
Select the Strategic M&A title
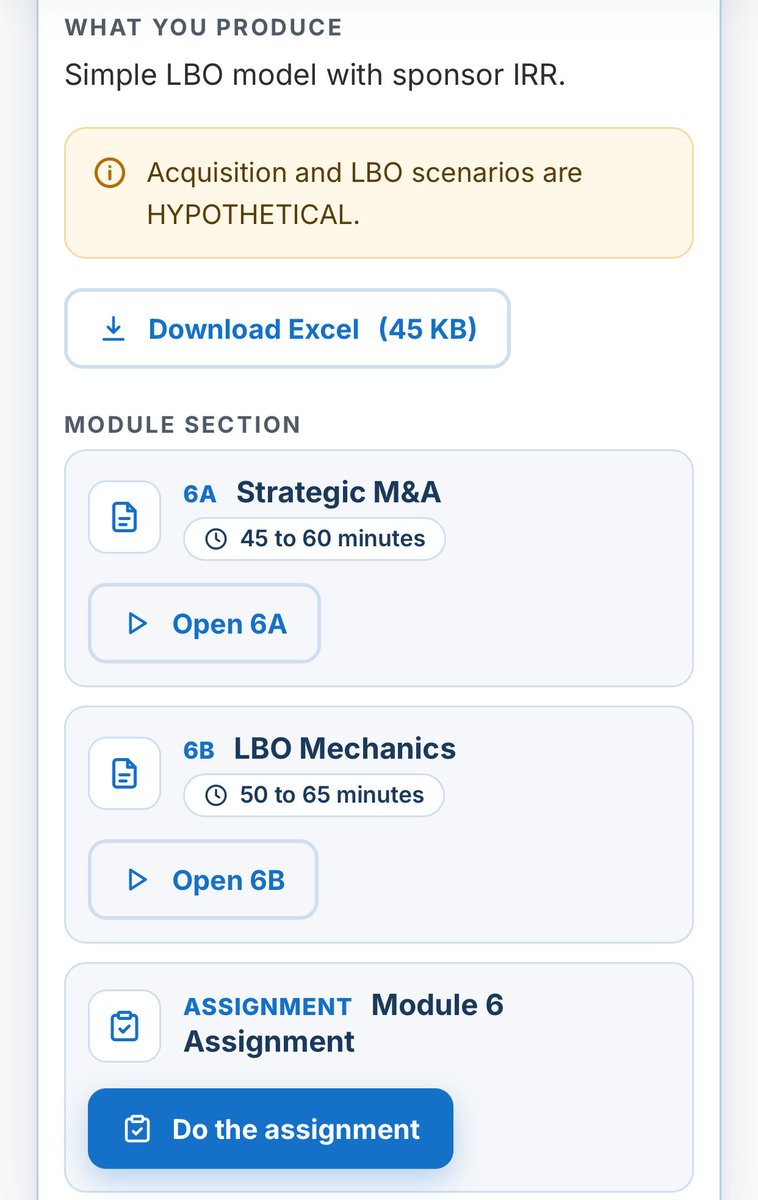(338, 492)
